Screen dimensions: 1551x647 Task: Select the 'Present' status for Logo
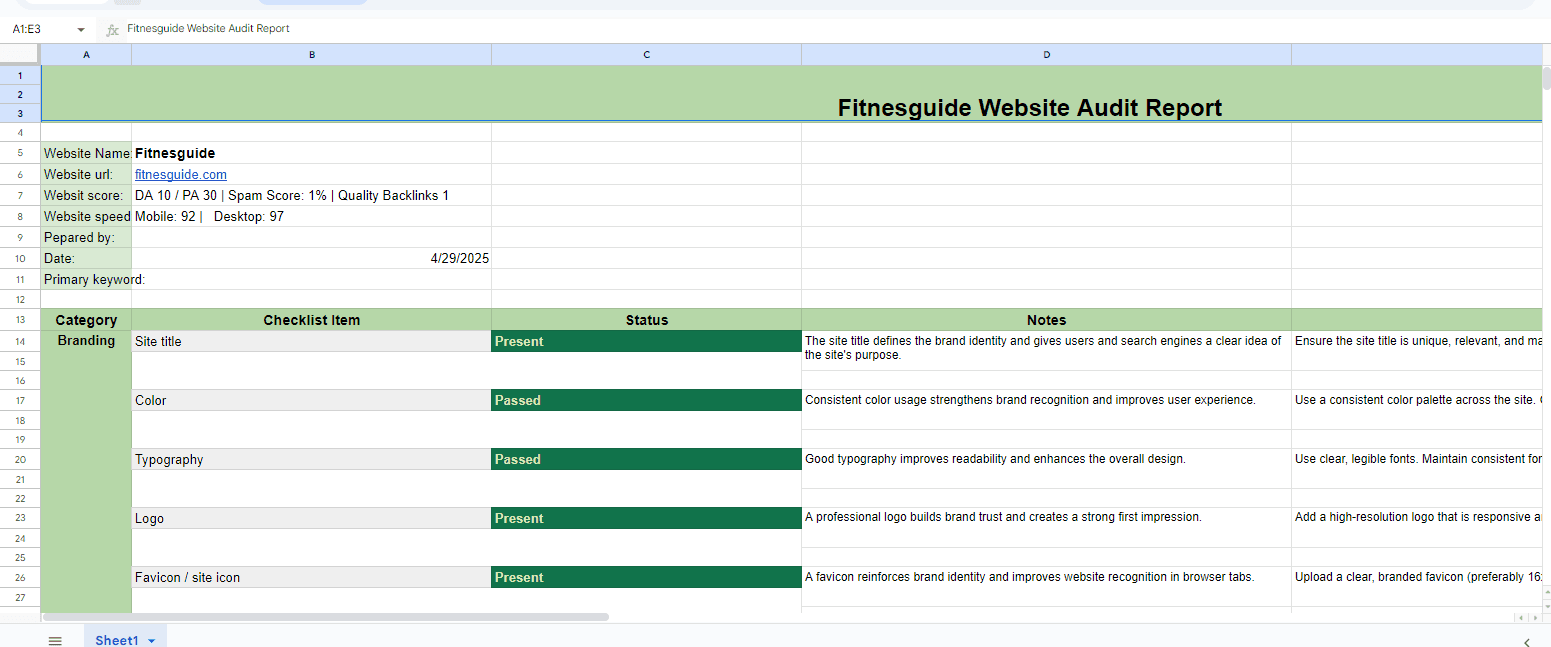point(646,518)
